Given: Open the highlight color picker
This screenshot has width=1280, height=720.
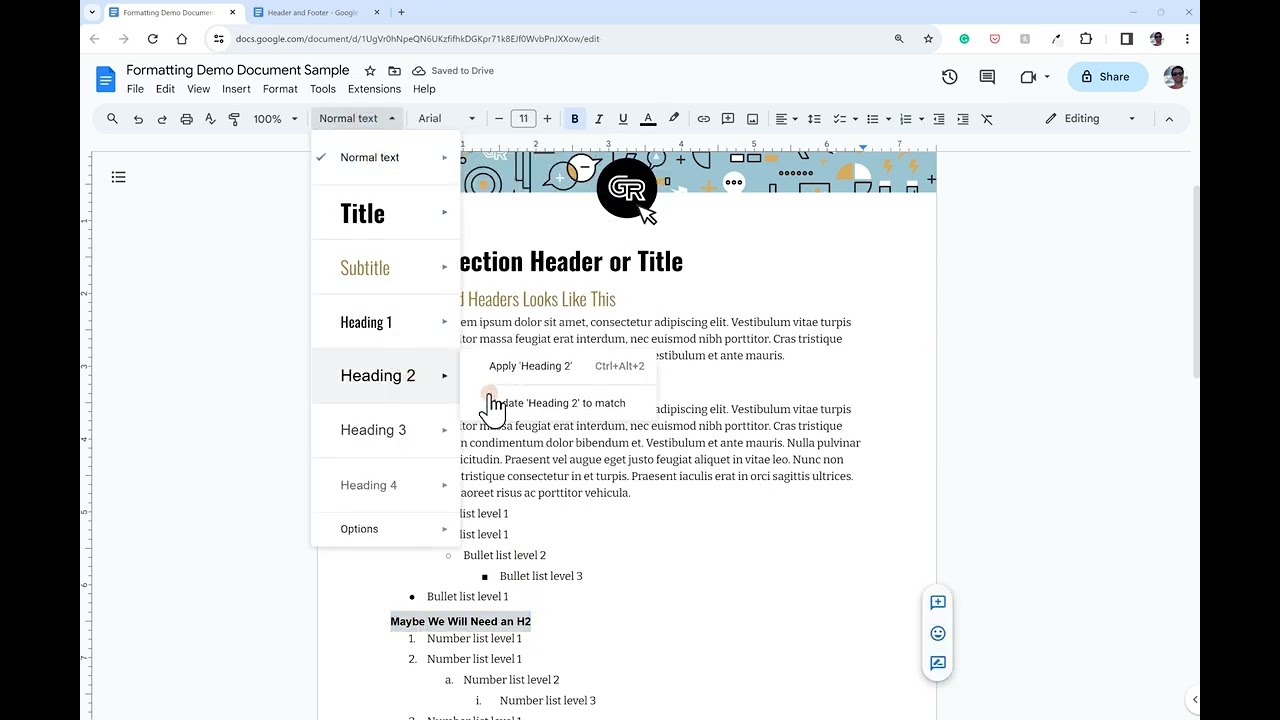Looking at the screenshot, I should (674, 119).
